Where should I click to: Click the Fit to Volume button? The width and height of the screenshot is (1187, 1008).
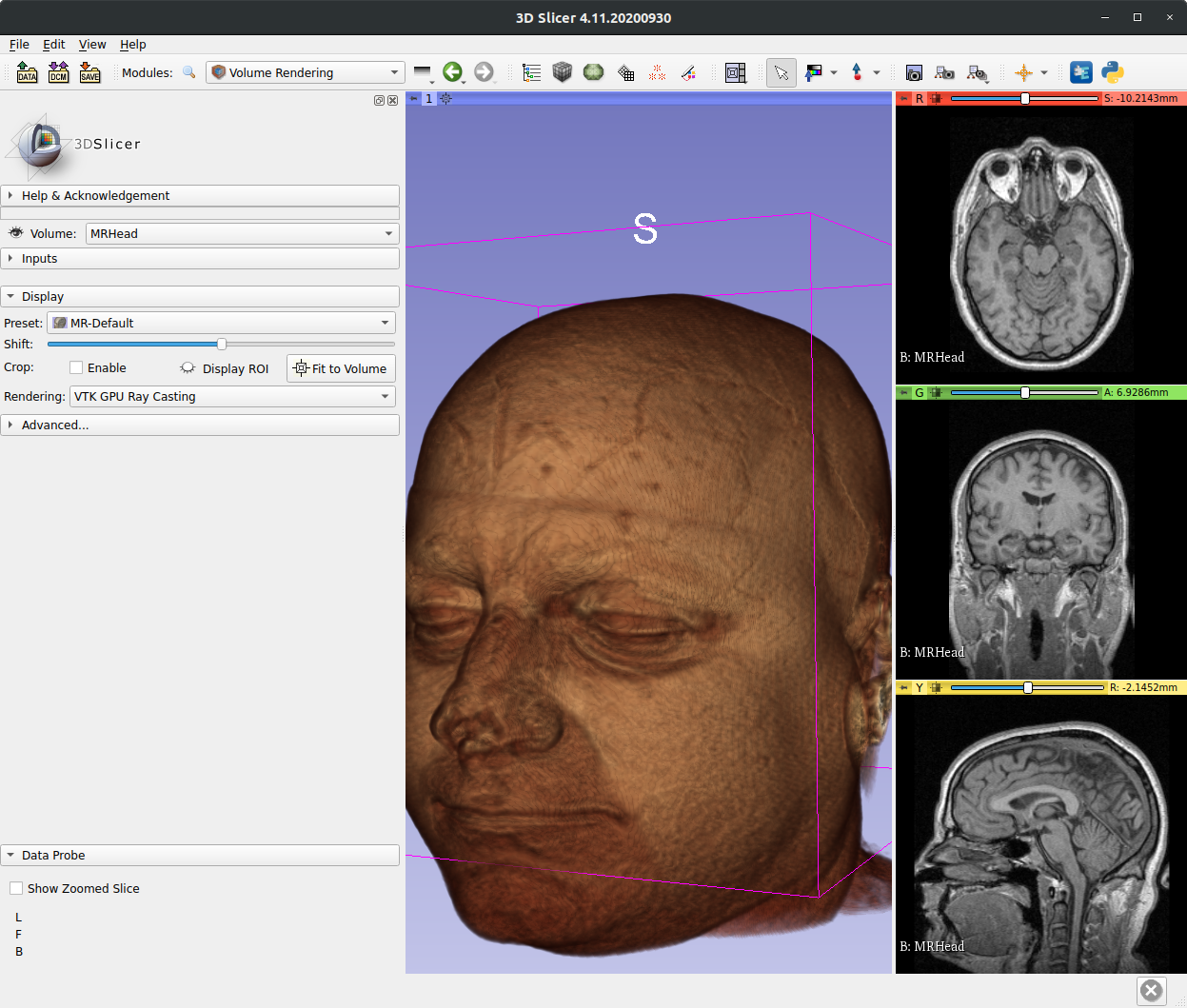coord(341,368)
